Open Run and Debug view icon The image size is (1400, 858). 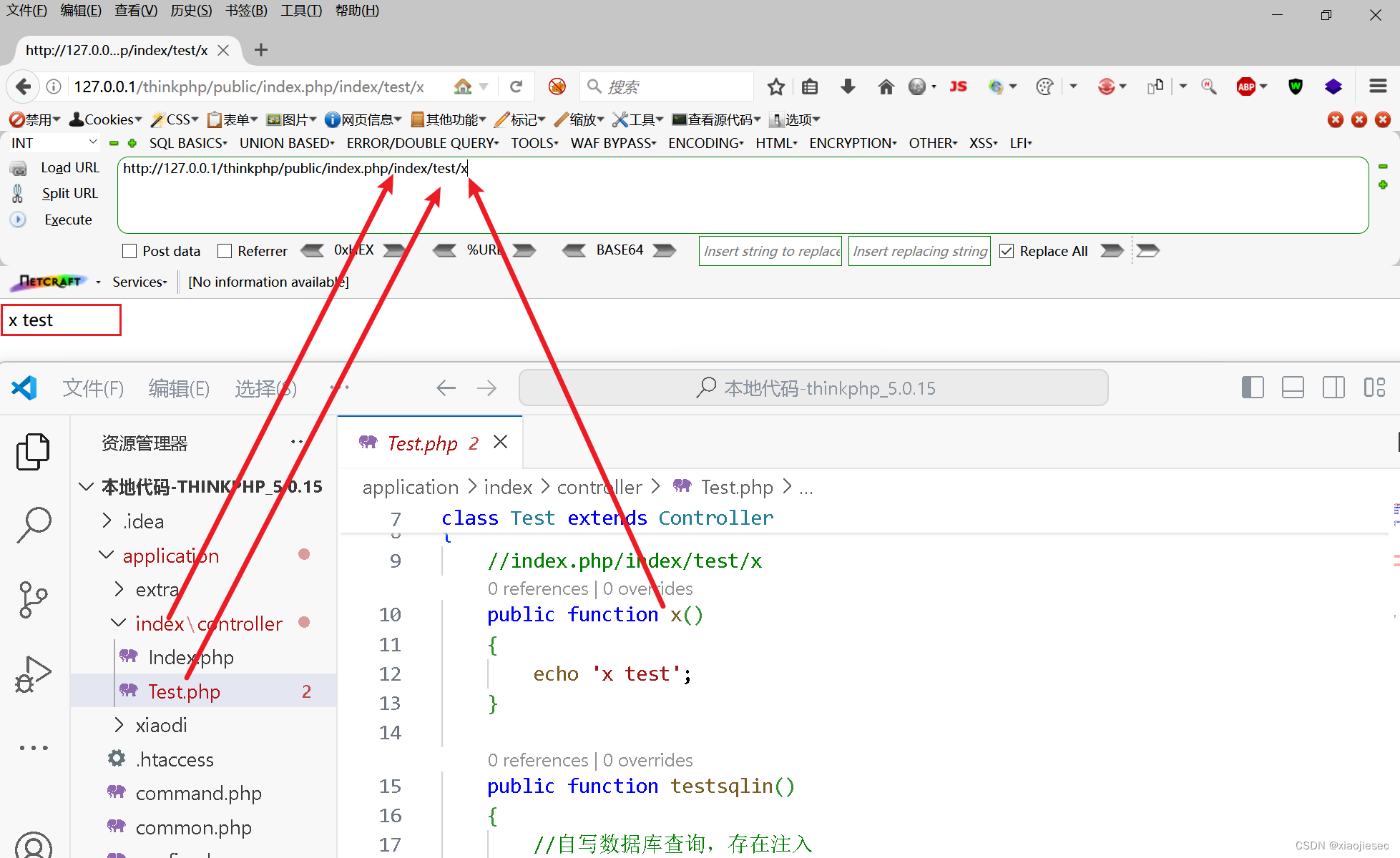[x=33, y=674]
